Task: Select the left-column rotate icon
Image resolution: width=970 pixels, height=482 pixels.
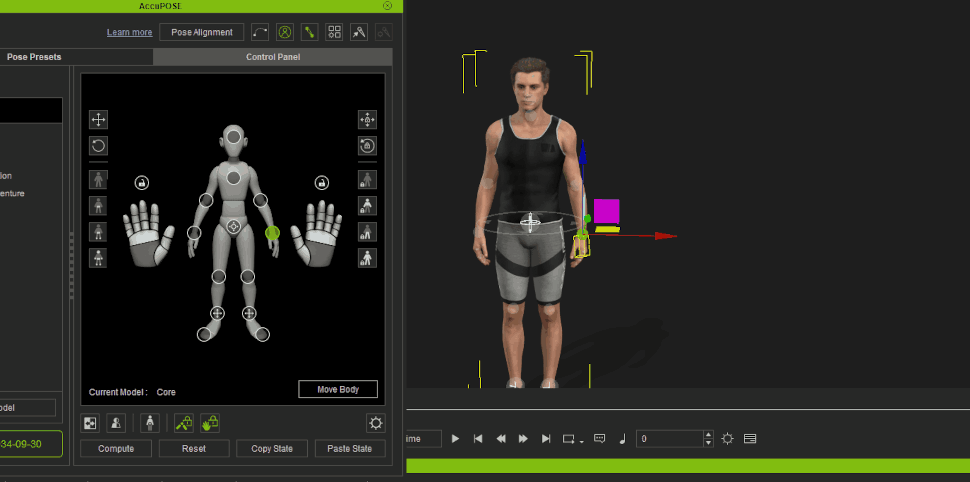Action: (x=98, y=146)
